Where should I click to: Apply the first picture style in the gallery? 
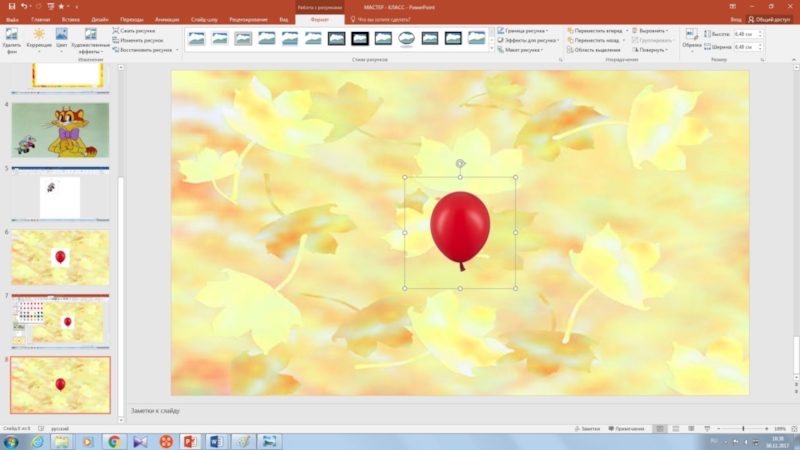click(197, 38)
